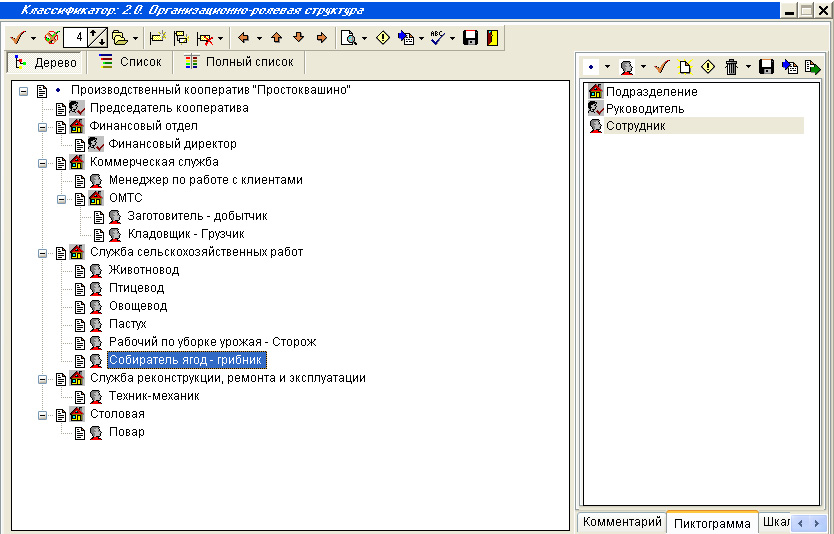Open dropdown arrow next to main toolbar checkmark

pyautogui.click(x=33, y=38)
